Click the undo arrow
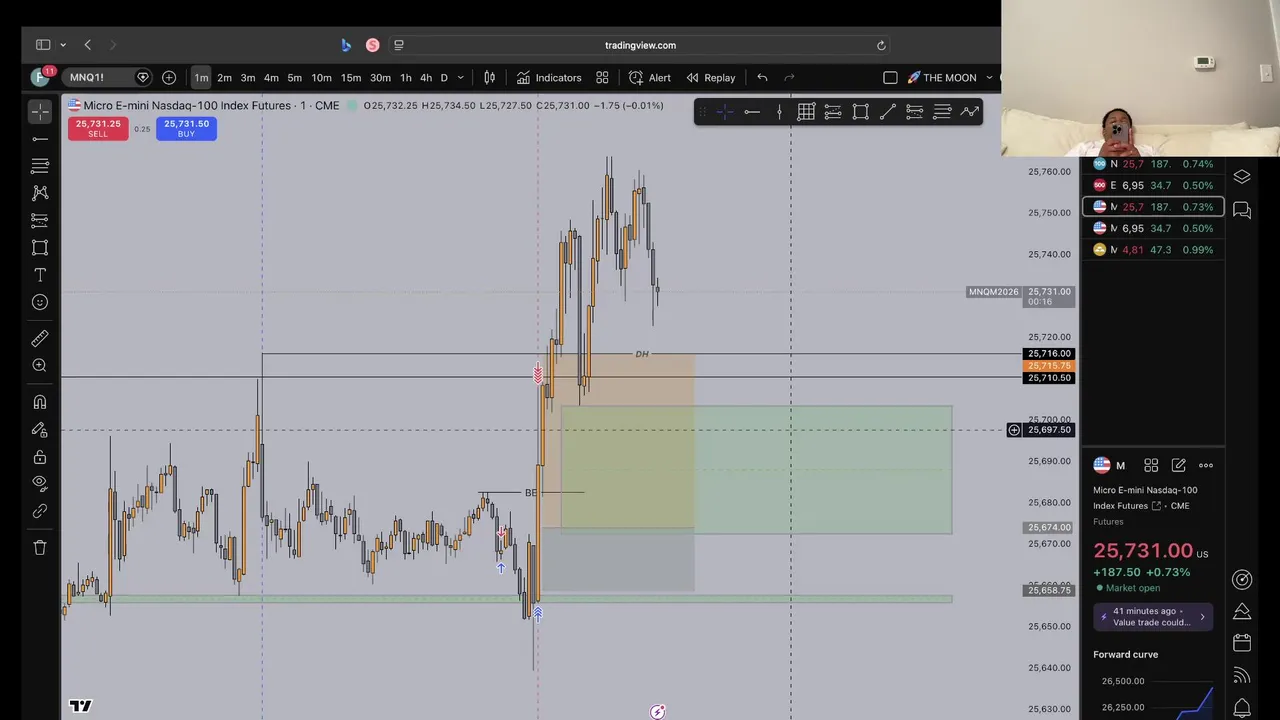The width and height of the screenshot is (1280, 720). (x=762, y=77)
